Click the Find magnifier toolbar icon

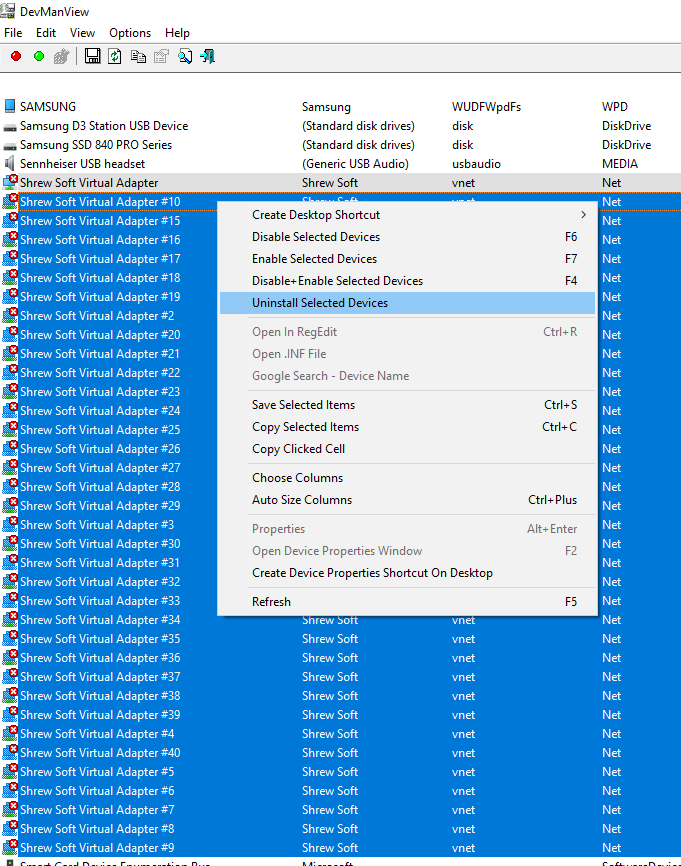click(x=185, y=56)
